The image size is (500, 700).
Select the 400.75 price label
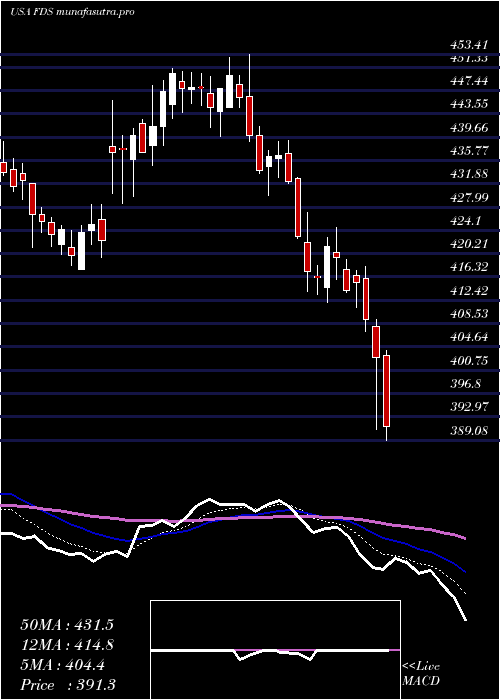471,361
